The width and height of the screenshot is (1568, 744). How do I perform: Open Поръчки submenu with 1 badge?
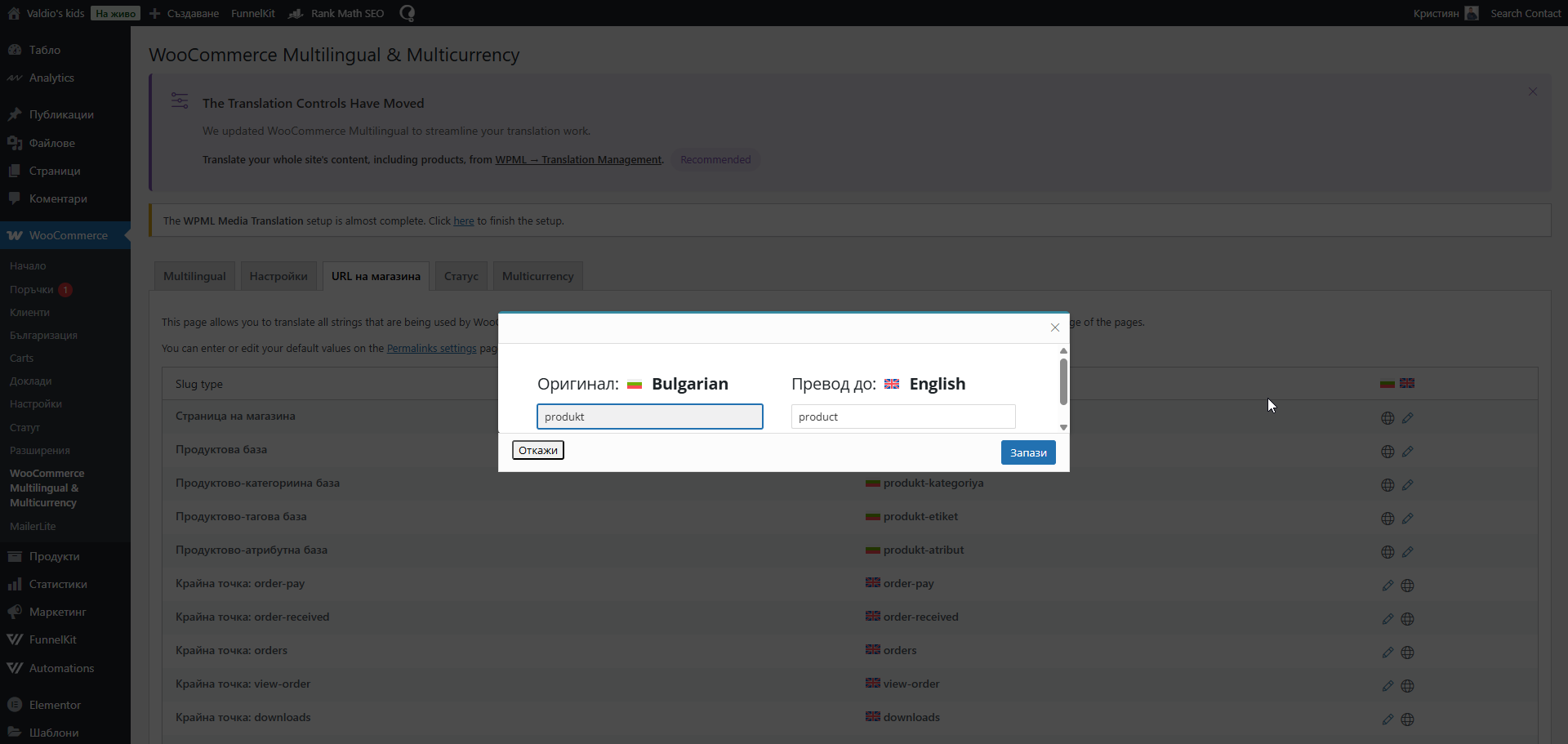point(41,289)
